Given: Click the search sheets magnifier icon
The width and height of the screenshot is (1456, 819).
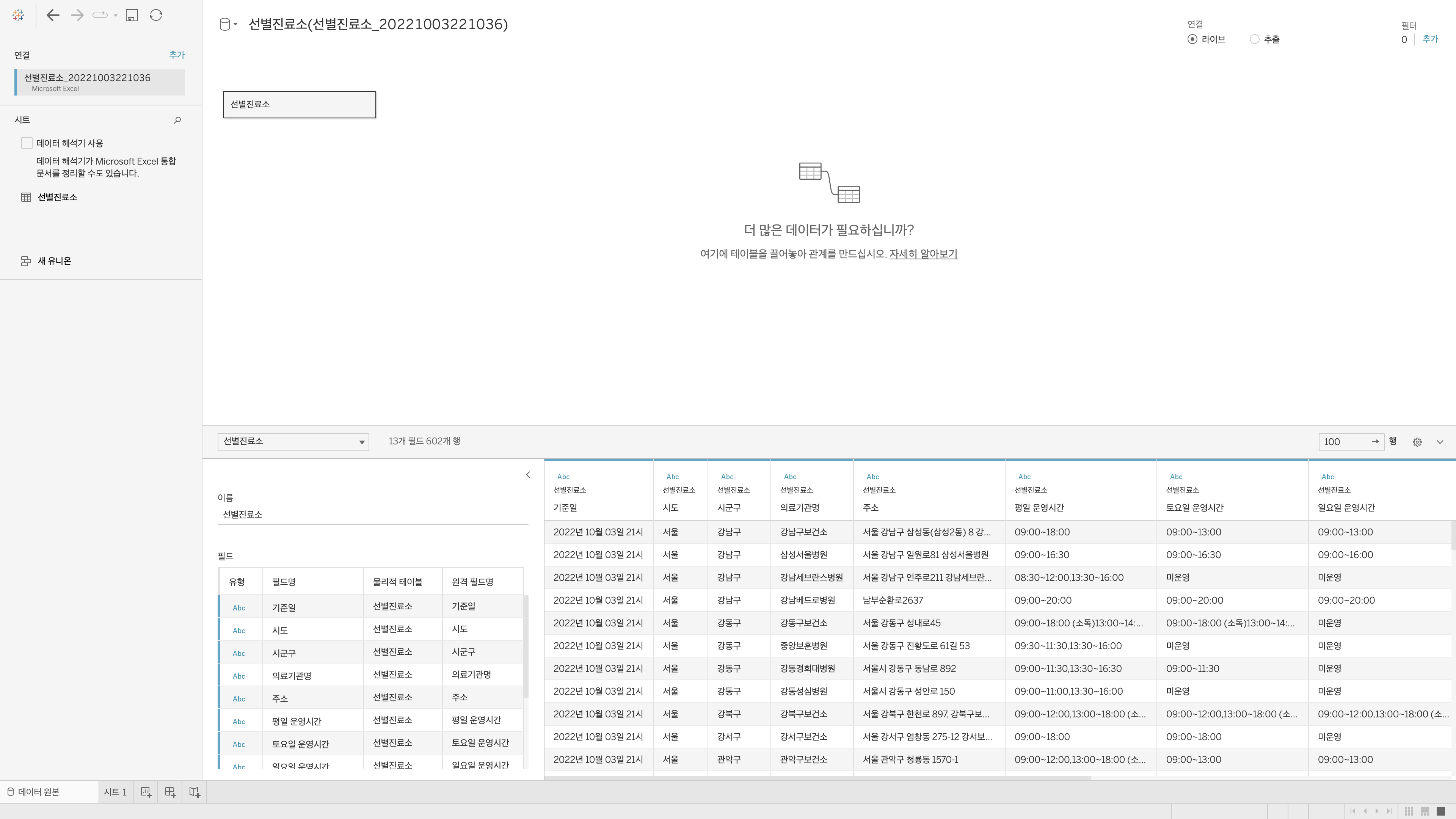Looking at the screenshot, I should pyautogui.click(x=177, y=120).
